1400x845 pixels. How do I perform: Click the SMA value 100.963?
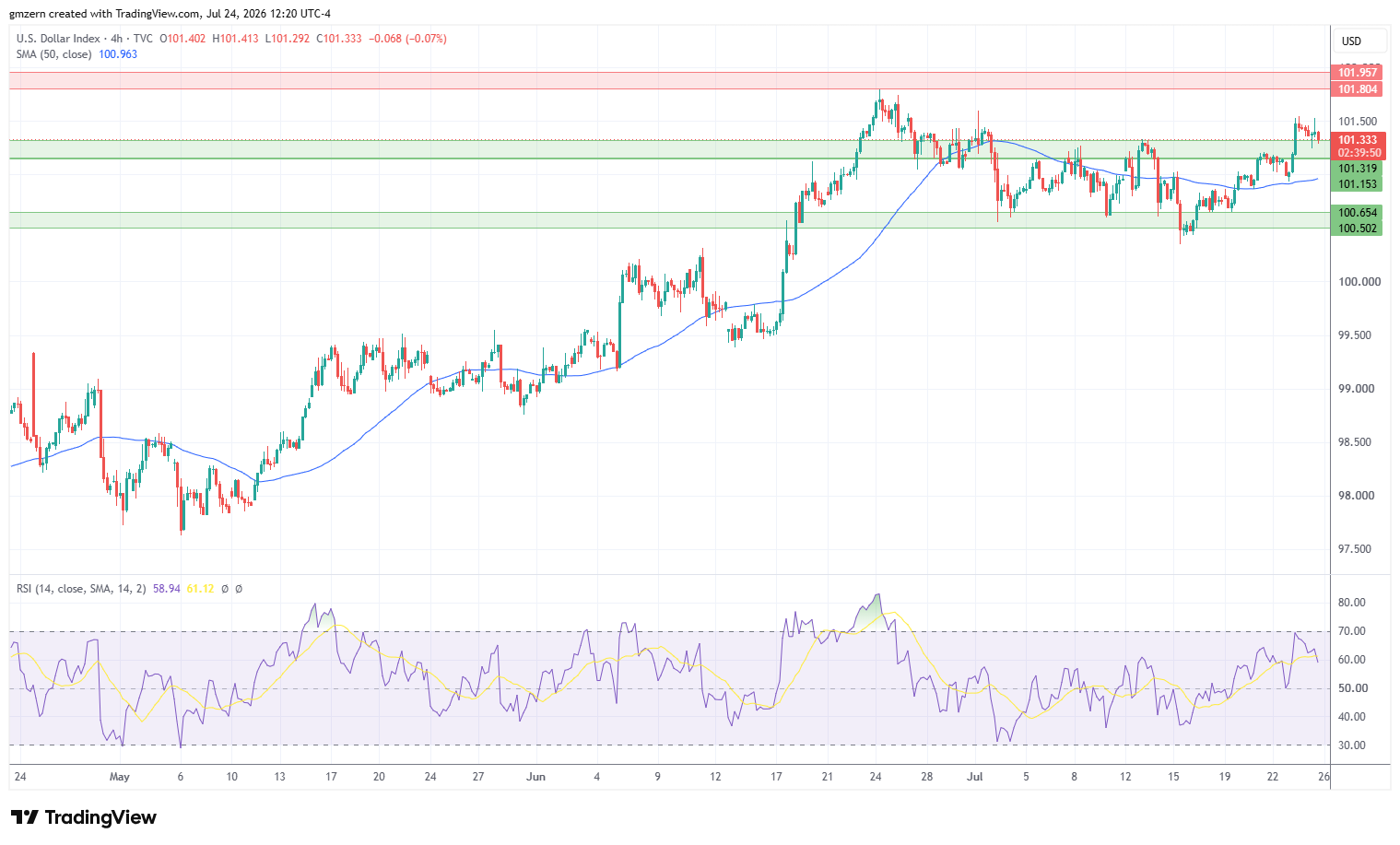(x=118, y=54)
